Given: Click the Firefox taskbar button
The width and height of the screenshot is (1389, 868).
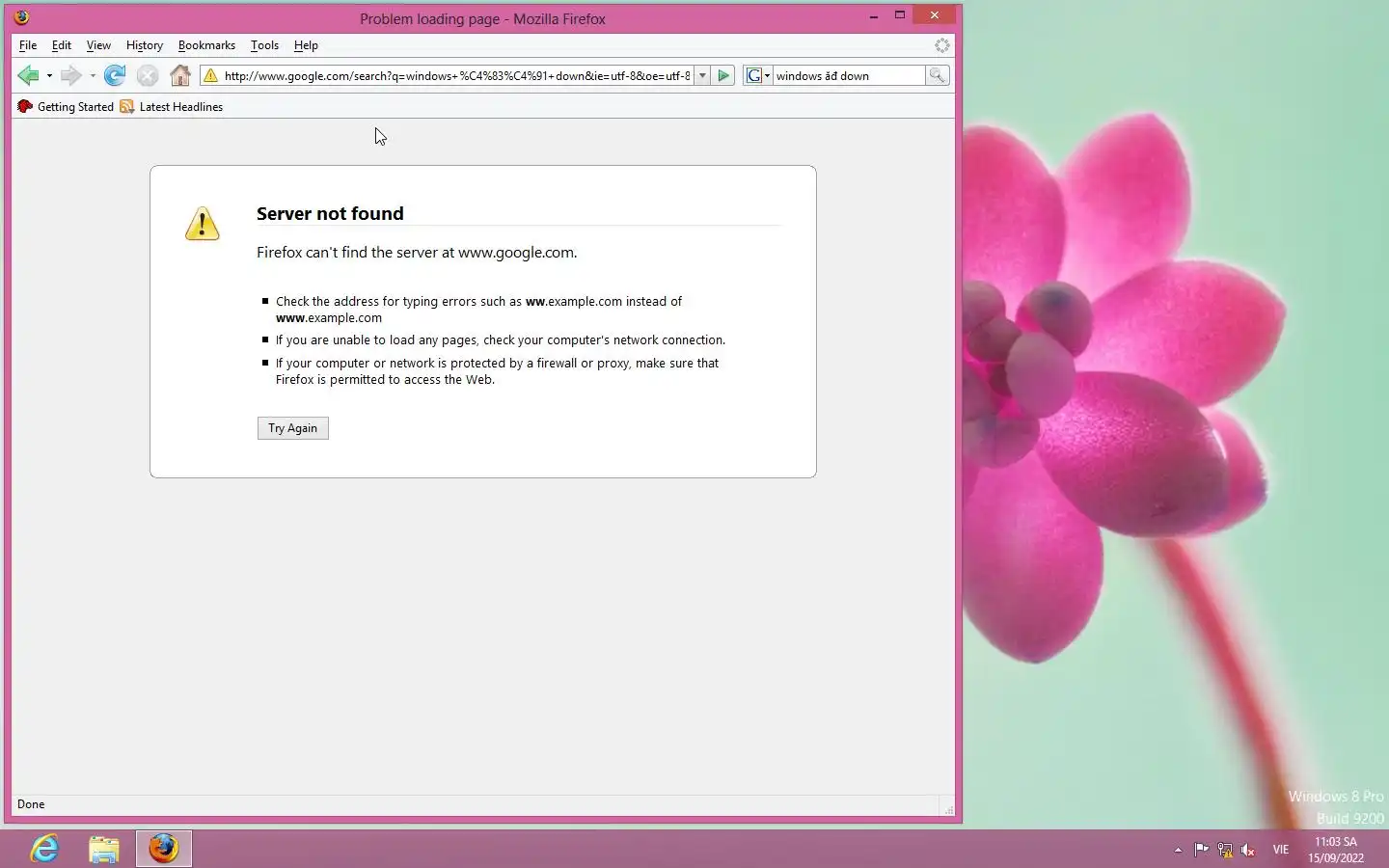Looking at the screenshot, I should pyautogui.click(x=164, y=849).
